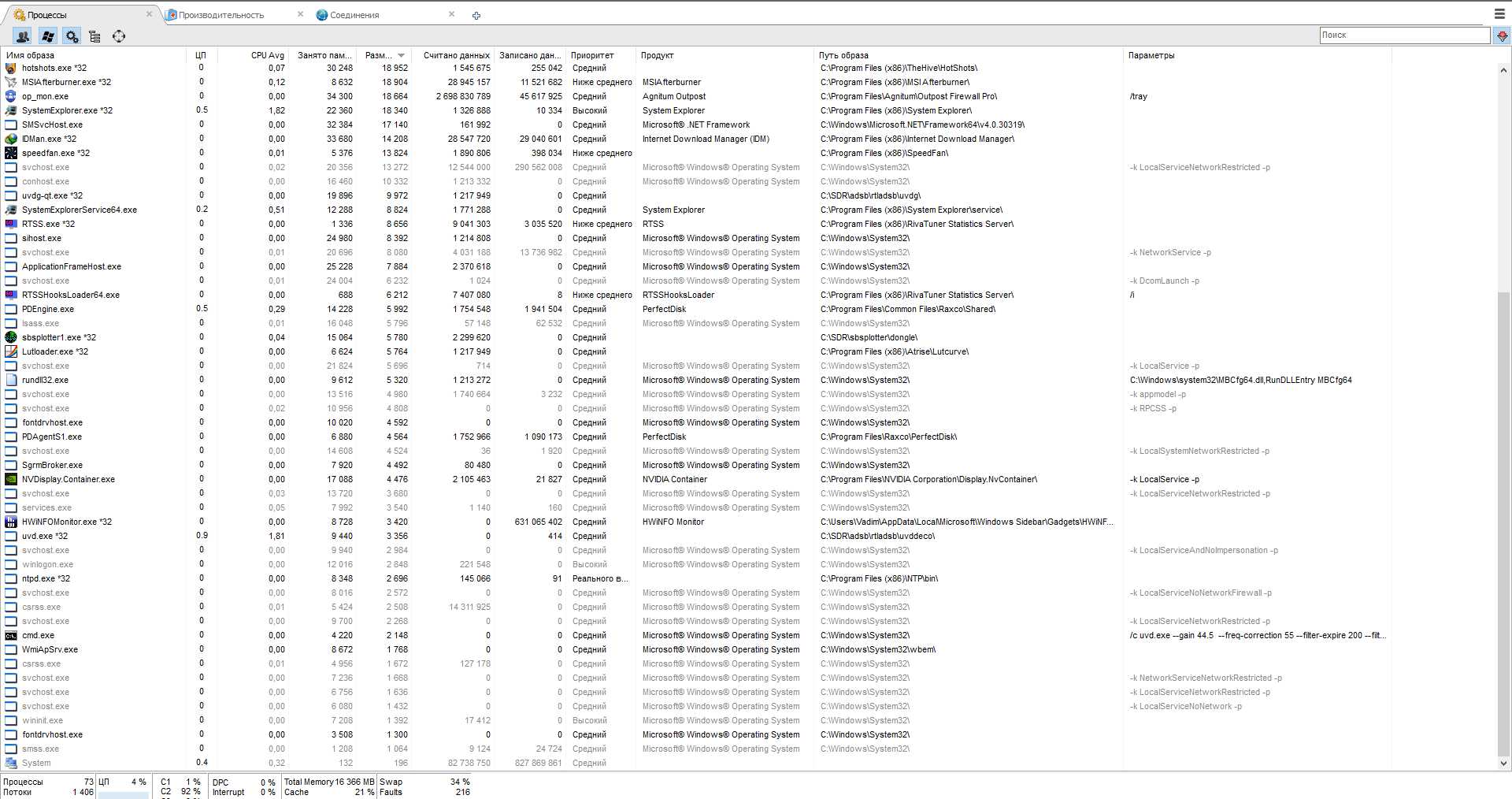1512x799 pixels.
Task: Toggle the system processes gears filter
Action: (x=72, y=36)
